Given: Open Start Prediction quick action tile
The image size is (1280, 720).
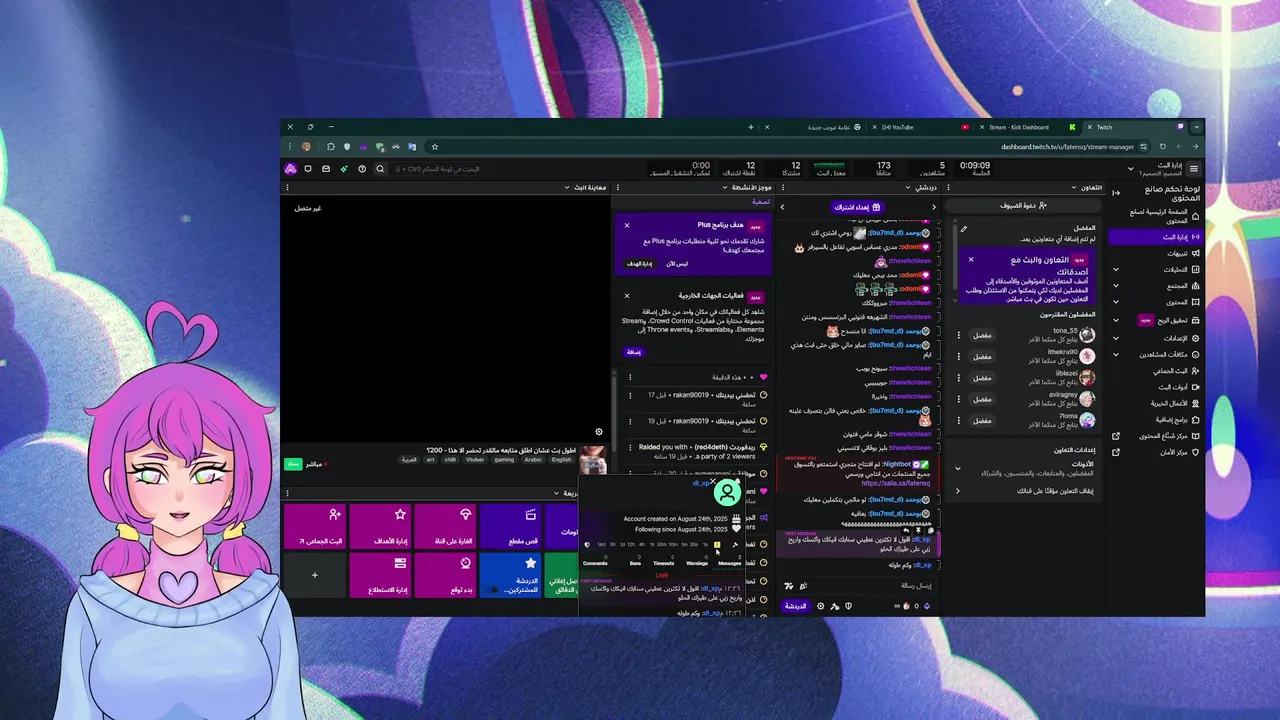Looking at the screenshot, I should [446, 575].
